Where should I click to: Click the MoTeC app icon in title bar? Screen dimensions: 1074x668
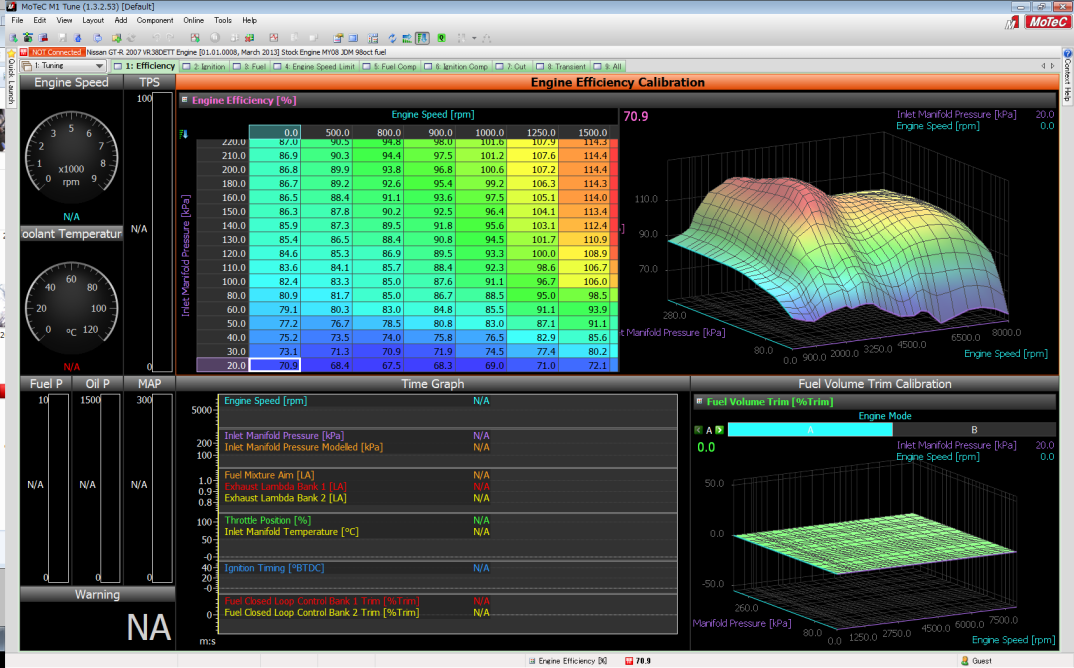tap(11, 6)
